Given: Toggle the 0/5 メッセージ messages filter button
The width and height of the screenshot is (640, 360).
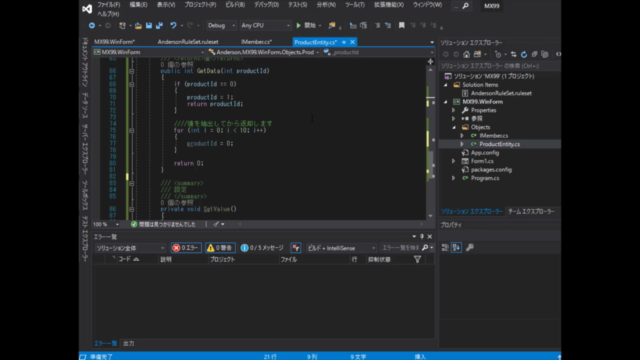Looking at the screenshot, I should [x=262, y=248].
